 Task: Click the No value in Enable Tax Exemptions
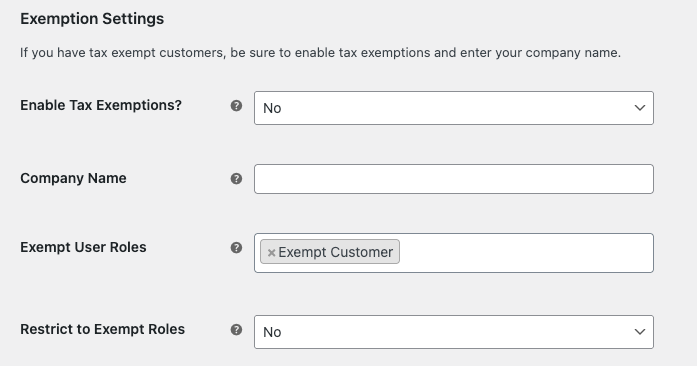tap(272, 108)
